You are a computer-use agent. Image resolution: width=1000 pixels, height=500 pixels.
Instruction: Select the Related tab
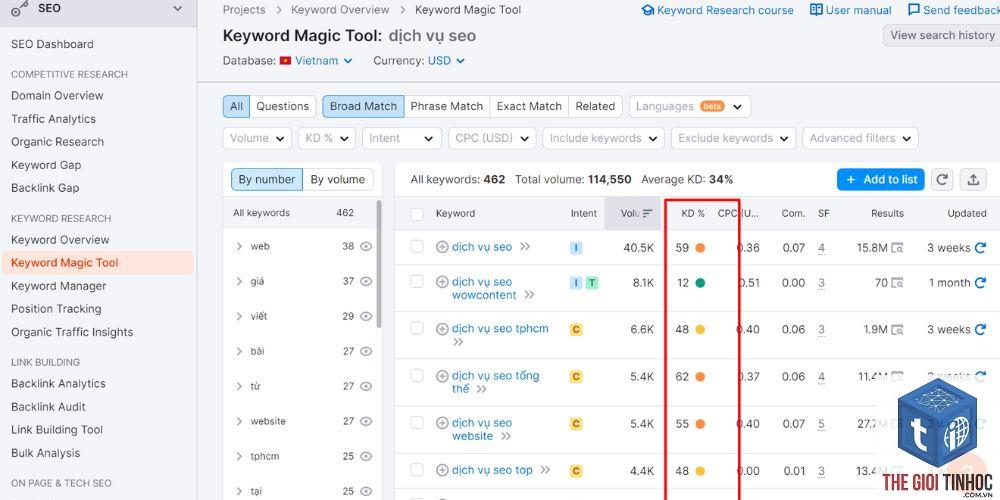pos(595,107)
